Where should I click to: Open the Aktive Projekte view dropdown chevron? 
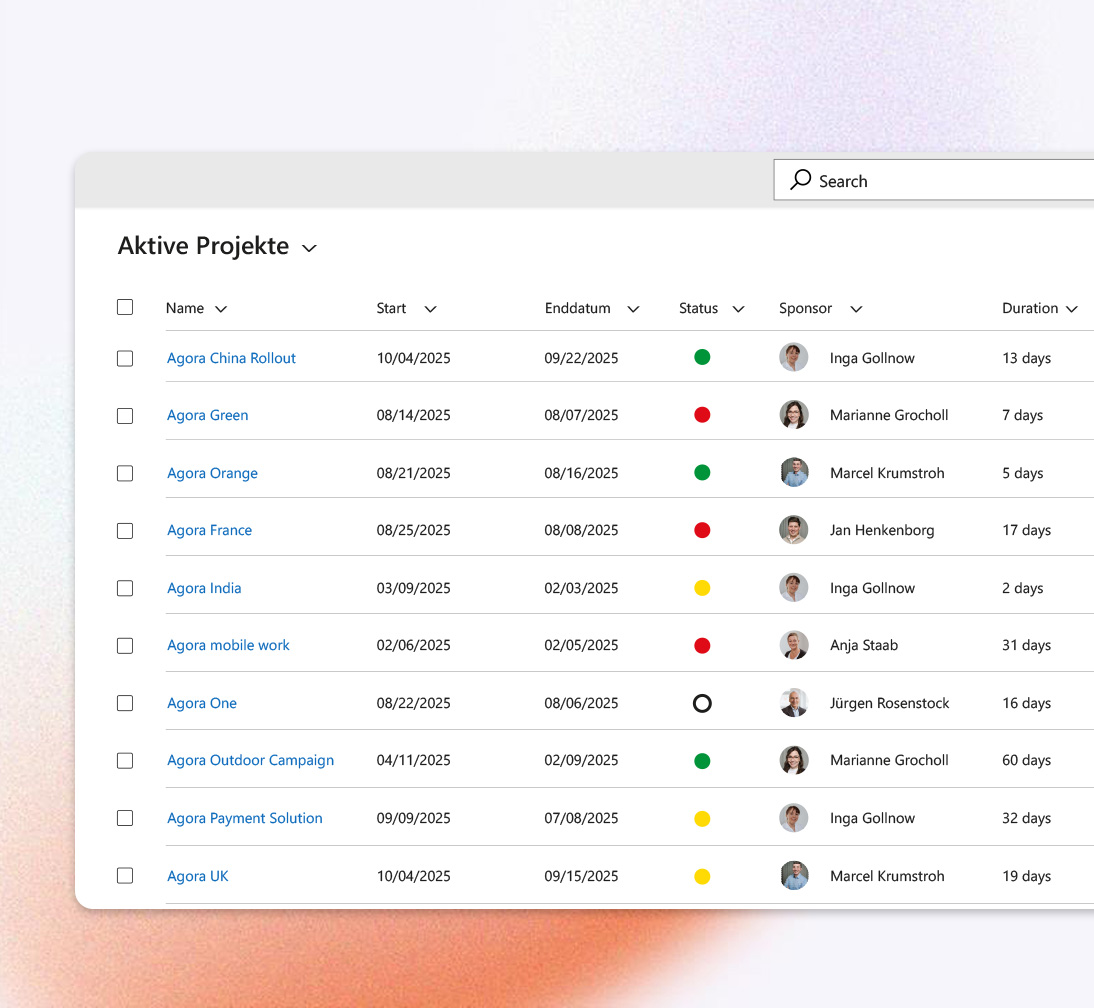pyautogui.click(x=309, y=248)
